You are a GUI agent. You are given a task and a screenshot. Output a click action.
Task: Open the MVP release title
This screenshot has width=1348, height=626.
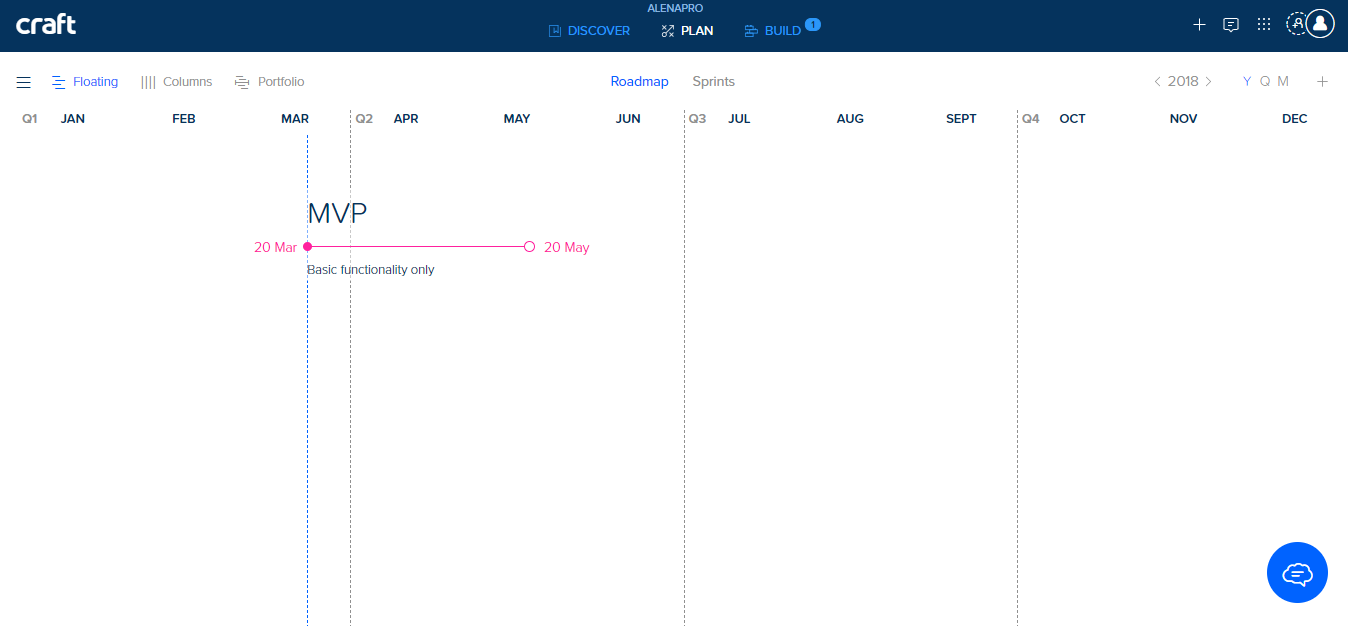click(x=337, y=213)
